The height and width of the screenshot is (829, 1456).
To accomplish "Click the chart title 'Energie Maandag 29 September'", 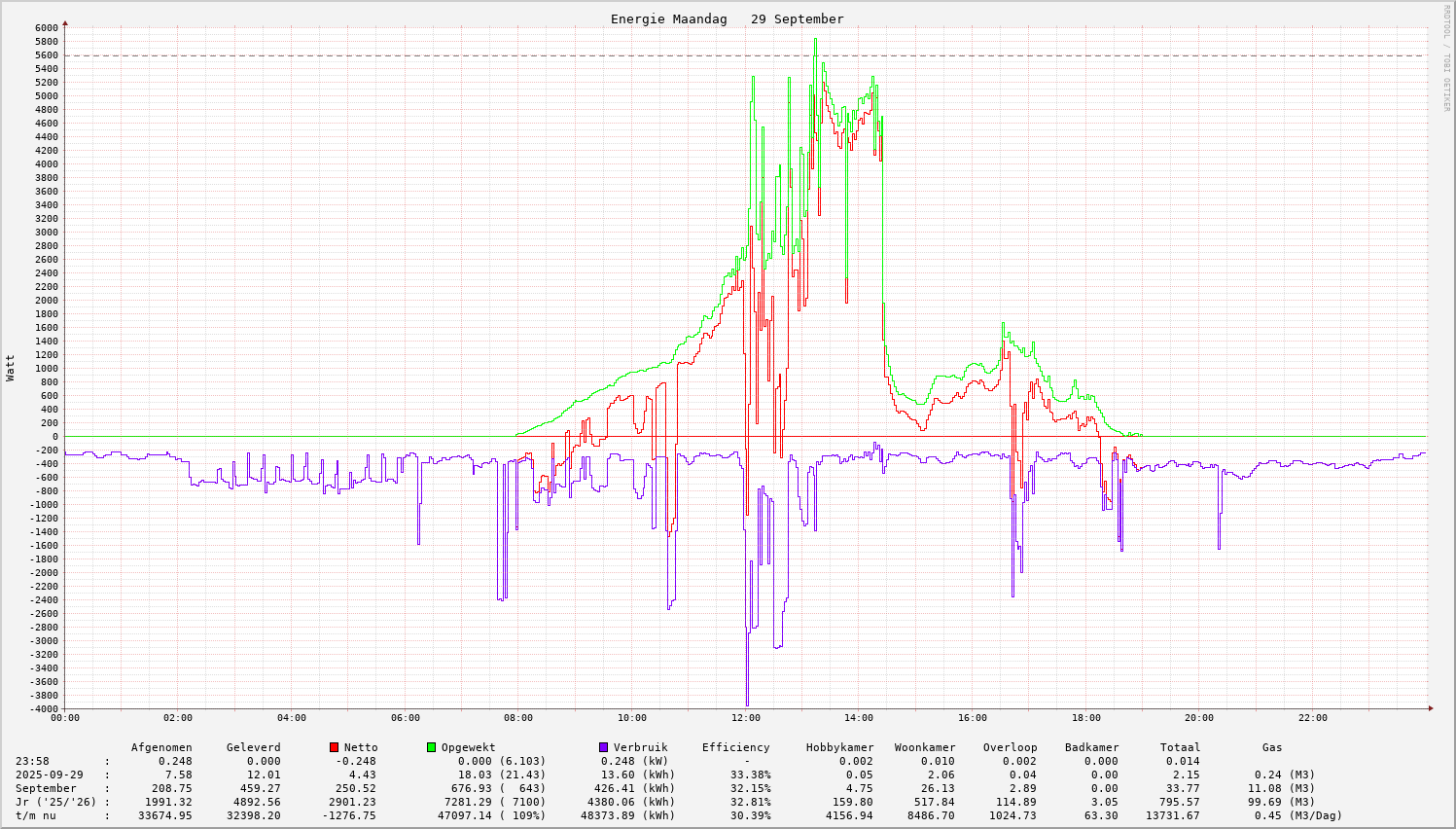I will 727,19.
